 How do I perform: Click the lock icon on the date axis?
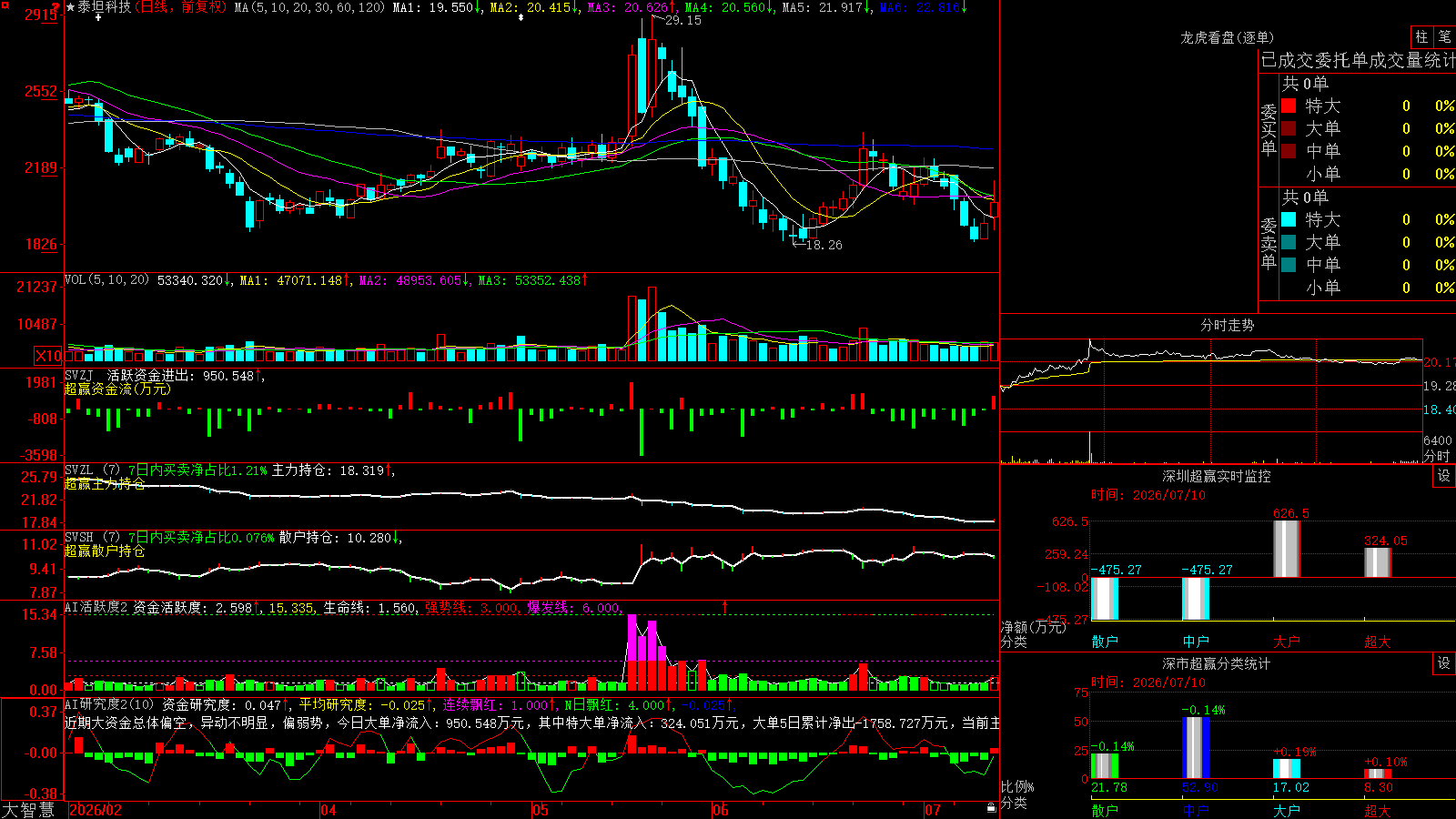pyautogui.click(x=991, y=808)
